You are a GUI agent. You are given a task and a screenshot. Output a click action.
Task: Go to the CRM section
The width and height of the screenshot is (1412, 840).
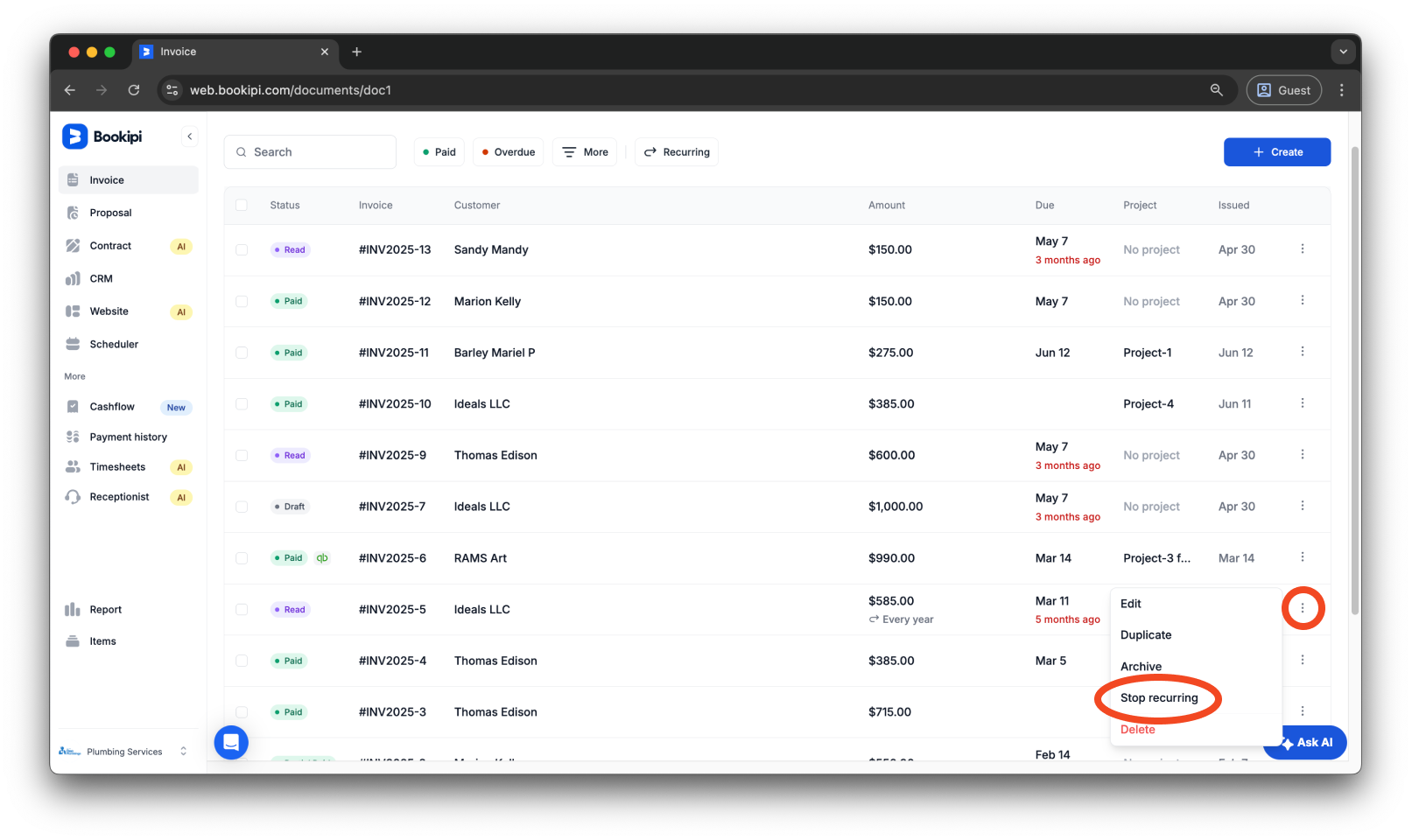point(101,278)
